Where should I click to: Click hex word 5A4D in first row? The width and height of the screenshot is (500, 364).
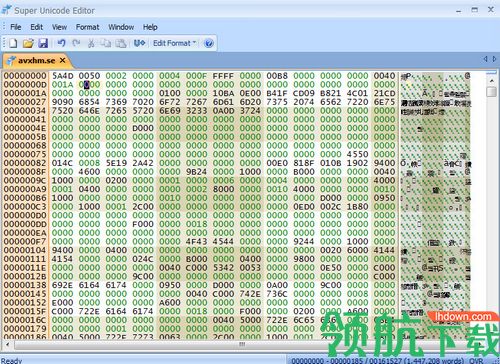point(62,76)
